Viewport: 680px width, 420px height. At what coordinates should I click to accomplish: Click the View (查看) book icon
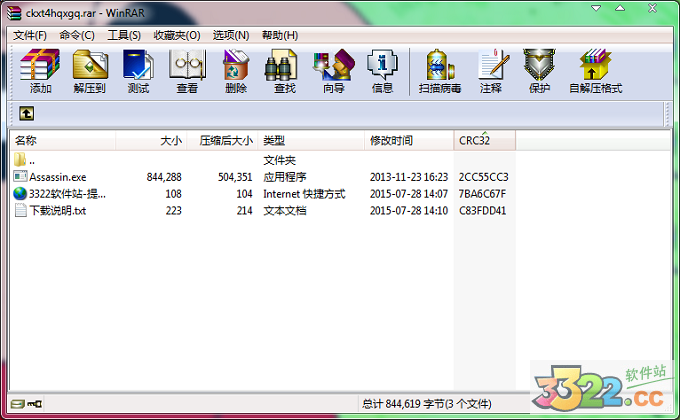pos(187,65)
